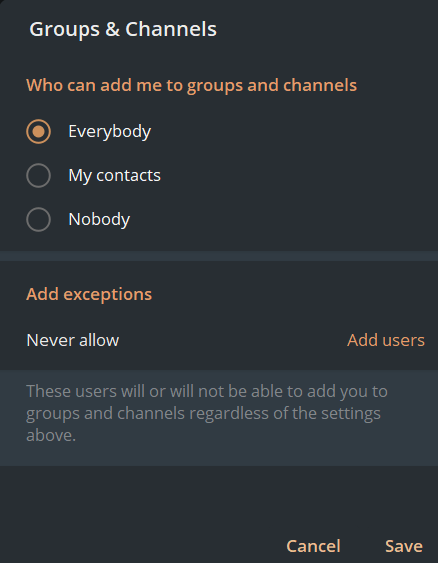Cancel the privacy settings dialog
Screen dimensions: 438x563
313,546
